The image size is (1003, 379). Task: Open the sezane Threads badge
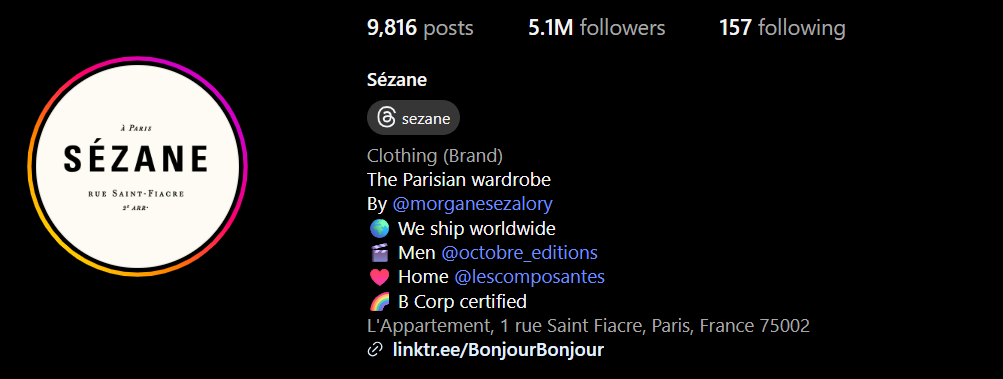[x=413, y=118]
